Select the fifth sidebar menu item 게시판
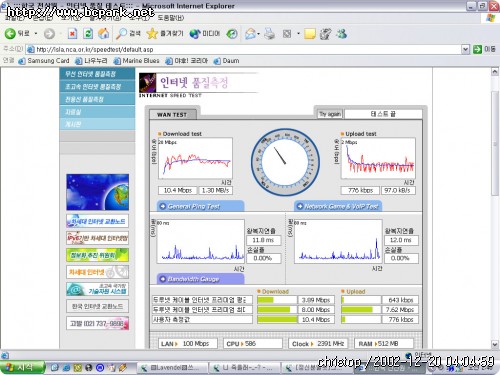Screen dimensions: 500x375 tap(97, 124)
